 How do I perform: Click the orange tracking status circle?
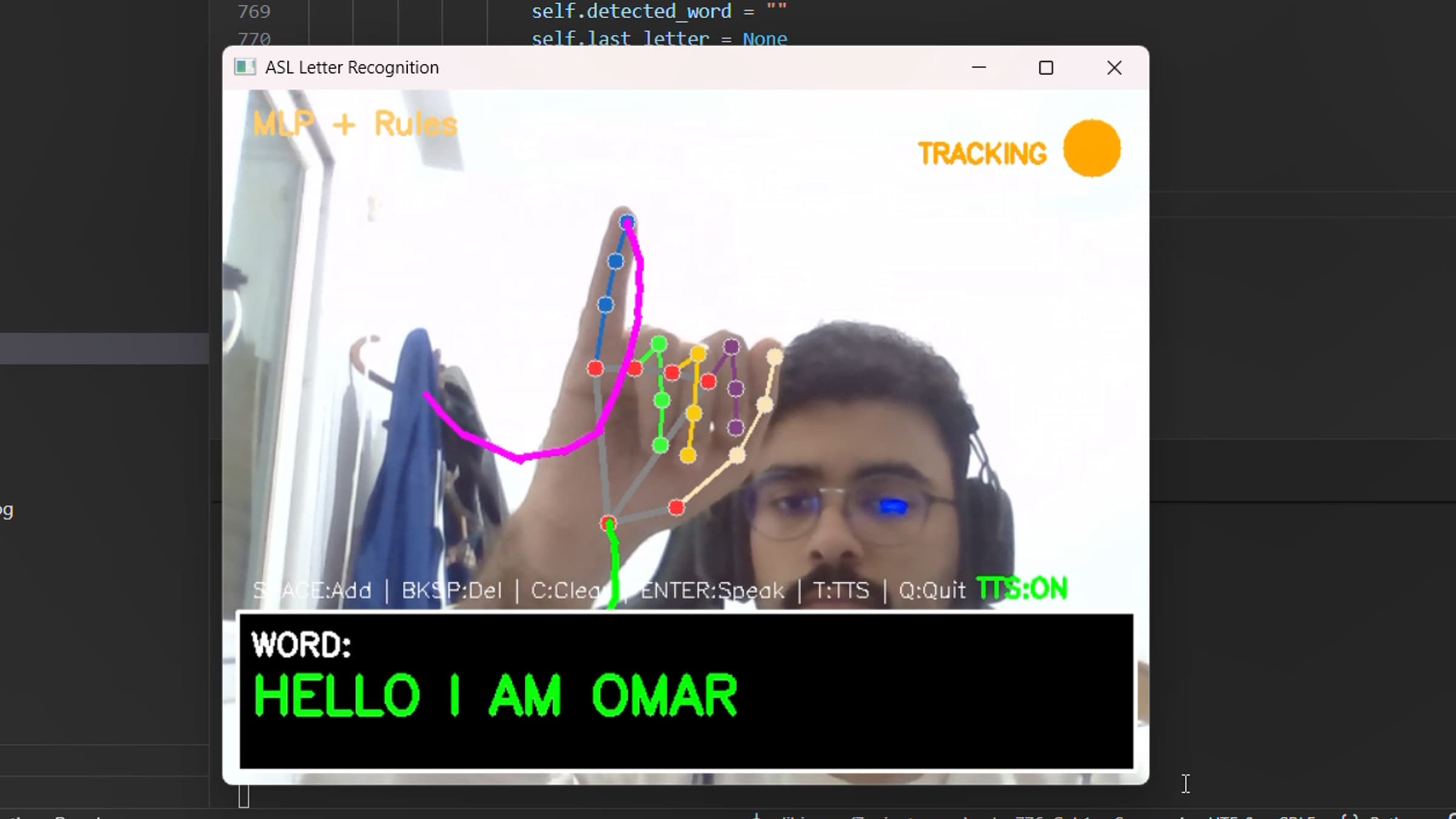click(x=1092, y=149)
